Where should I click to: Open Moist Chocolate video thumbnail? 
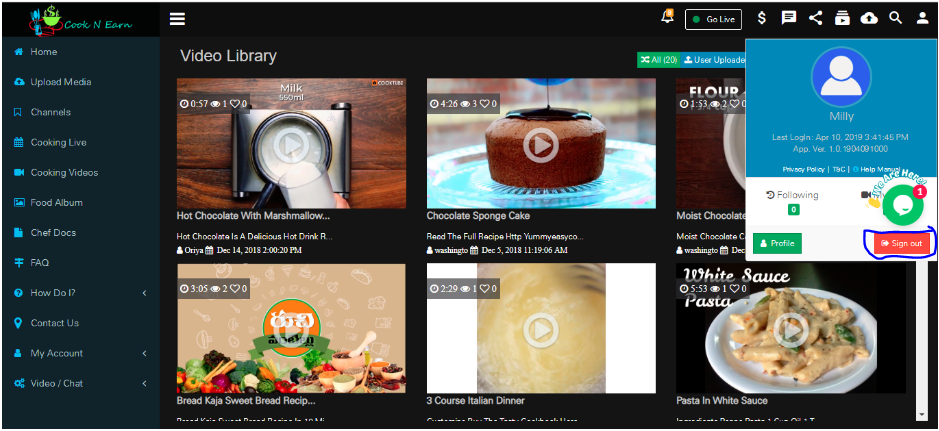tap(710, 144)
